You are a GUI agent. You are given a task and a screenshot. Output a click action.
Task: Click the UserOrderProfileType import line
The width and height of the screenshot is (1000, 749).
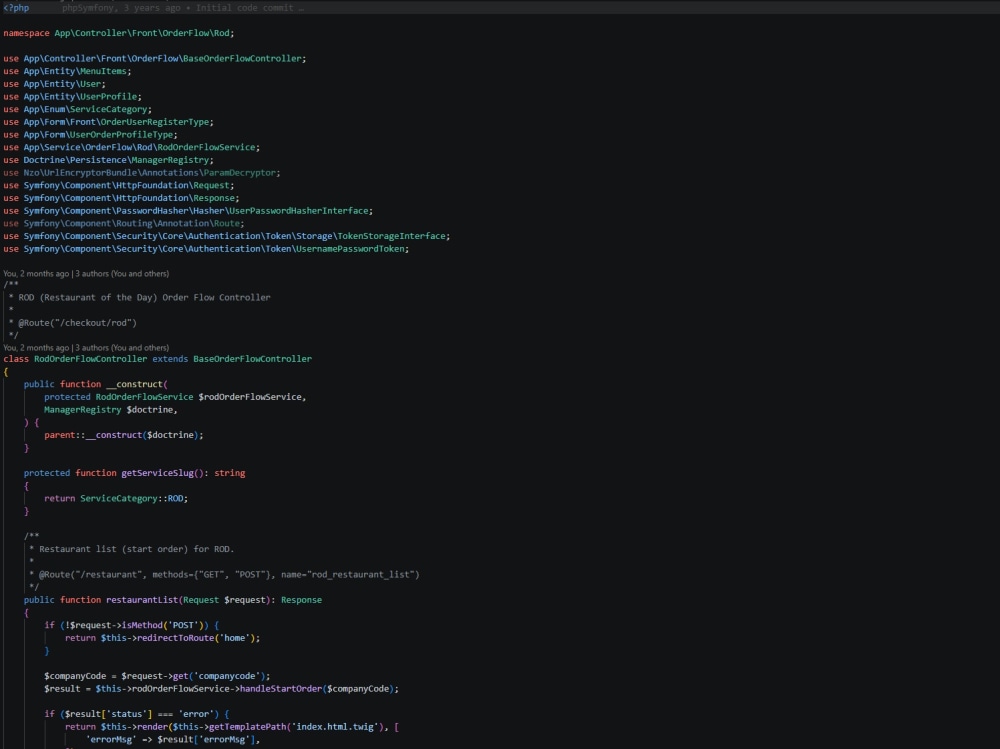click(90, 135)
